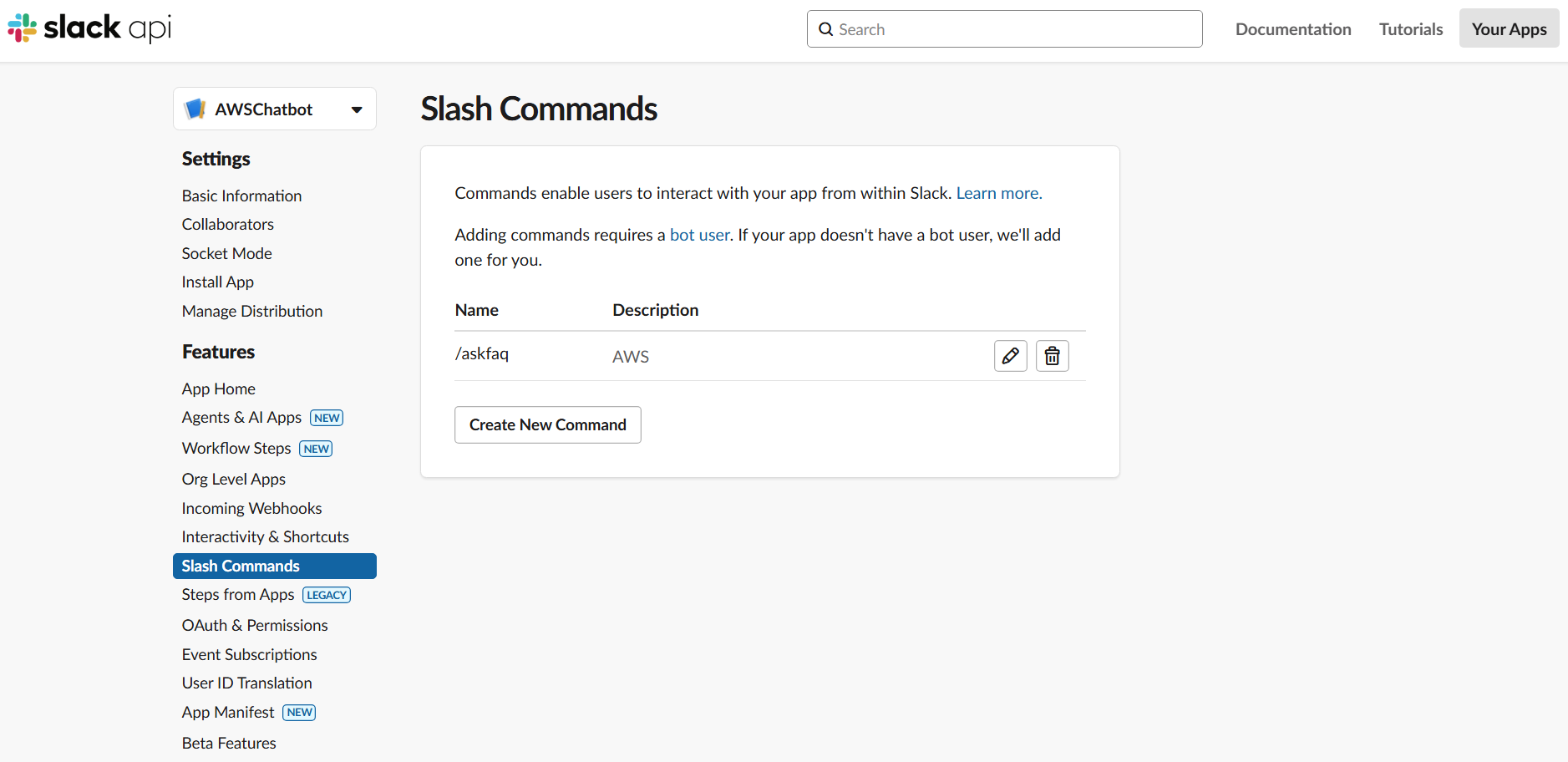Viewport: 1568px width, 762px height.
Task: Open Agents & AI Apps feature
Action: pos(241,417)
